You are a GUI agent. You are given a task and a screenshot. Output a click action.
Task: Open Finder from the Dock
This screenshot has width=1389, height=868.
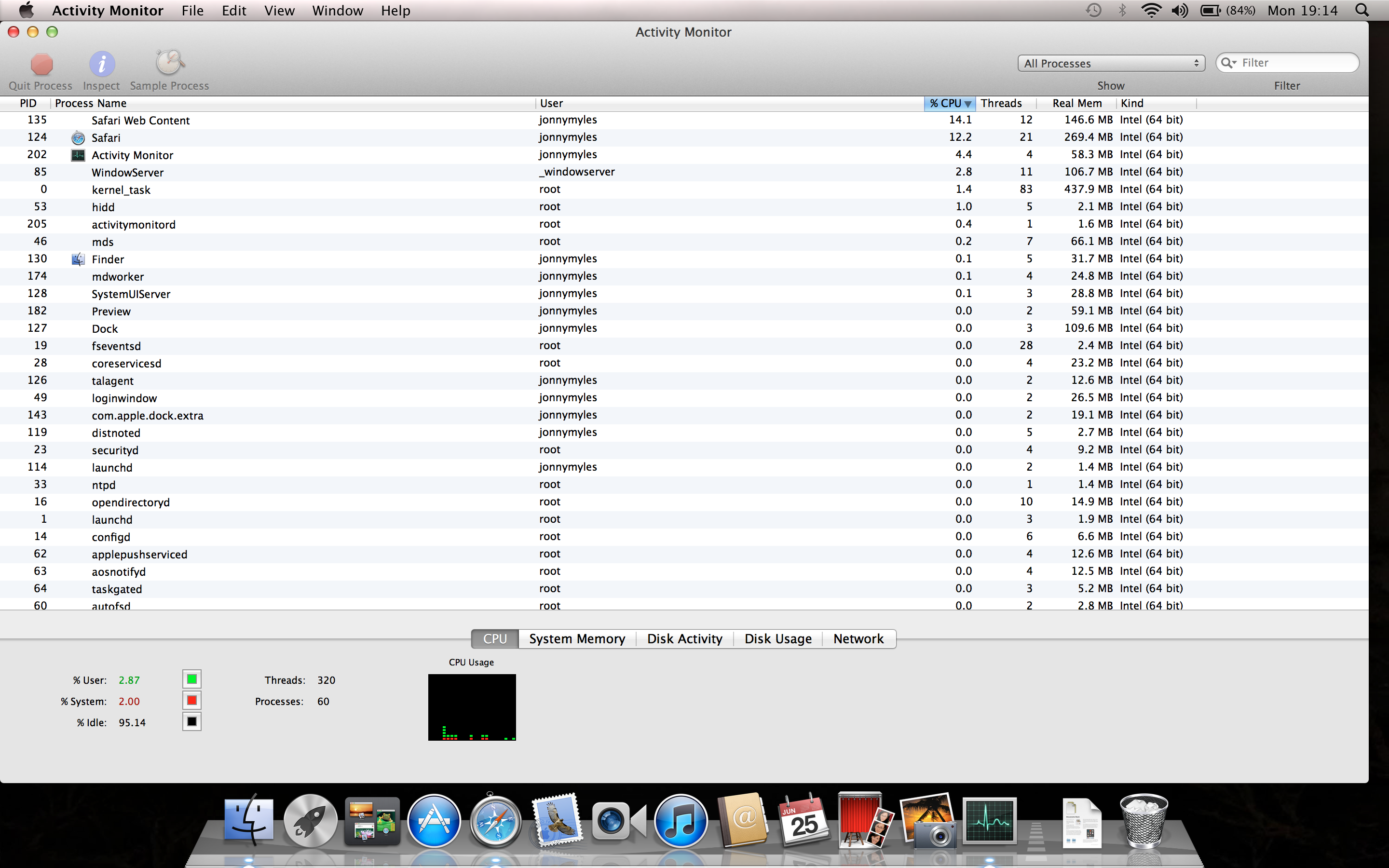248,821
